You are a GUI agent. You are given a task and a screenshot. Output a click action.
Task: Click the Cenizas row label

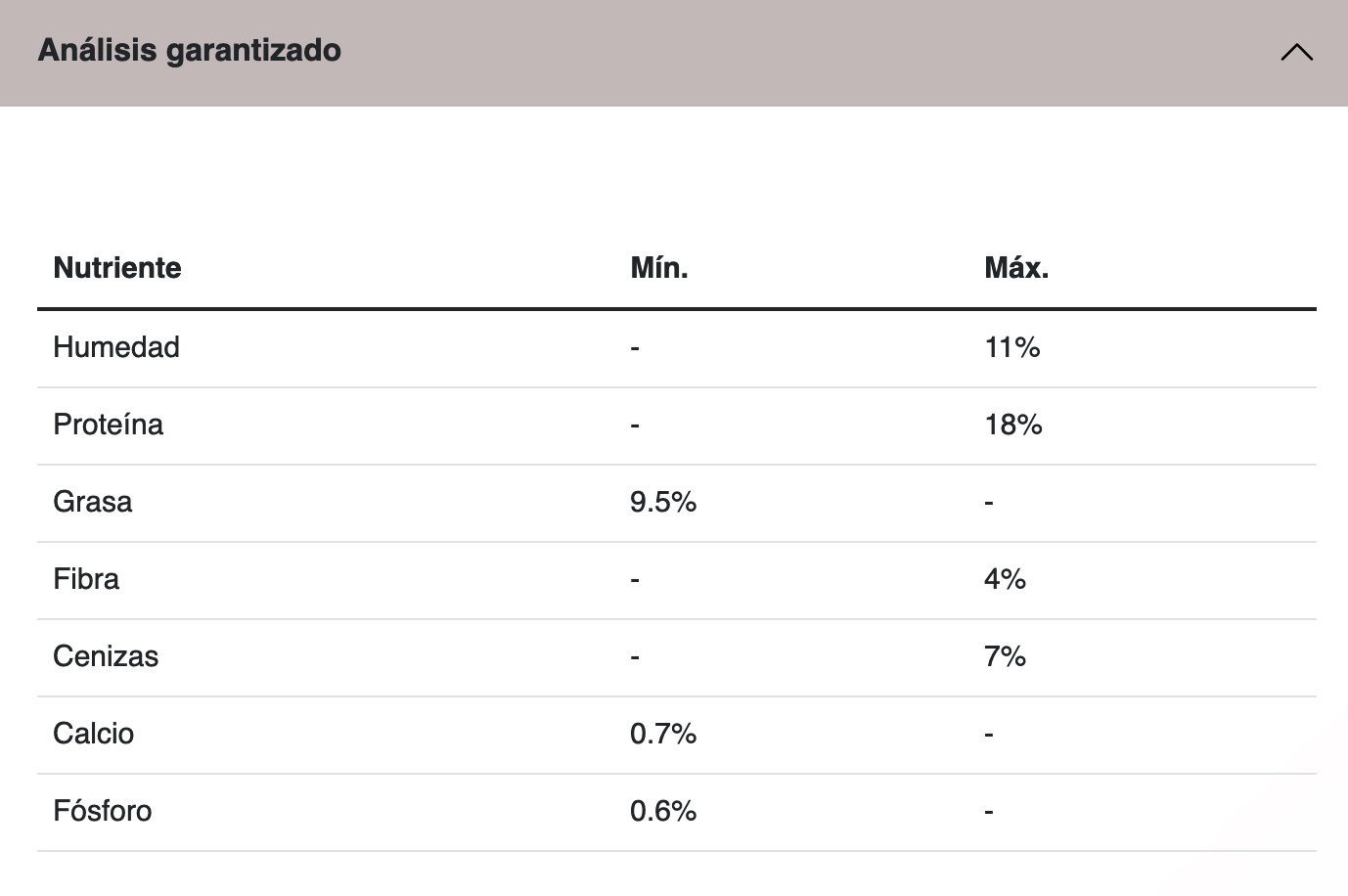tap(106, 656)
